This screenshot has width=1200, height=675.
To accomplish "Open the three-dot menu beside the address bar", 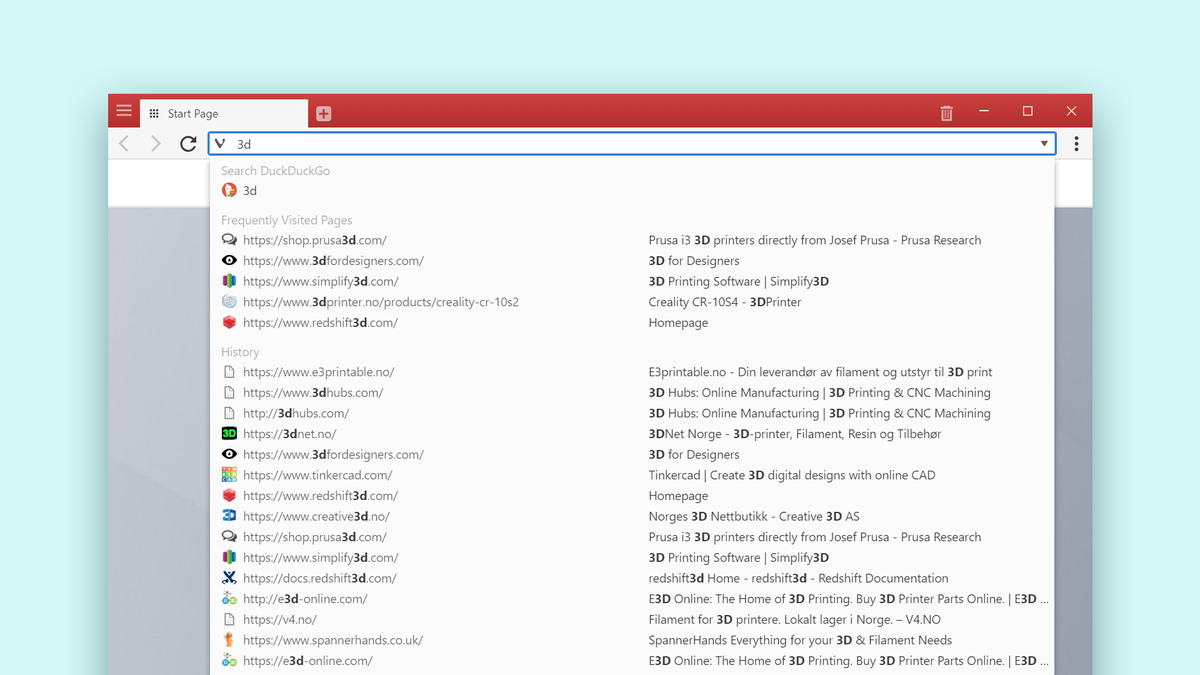I will click(x=1075, y=143).
